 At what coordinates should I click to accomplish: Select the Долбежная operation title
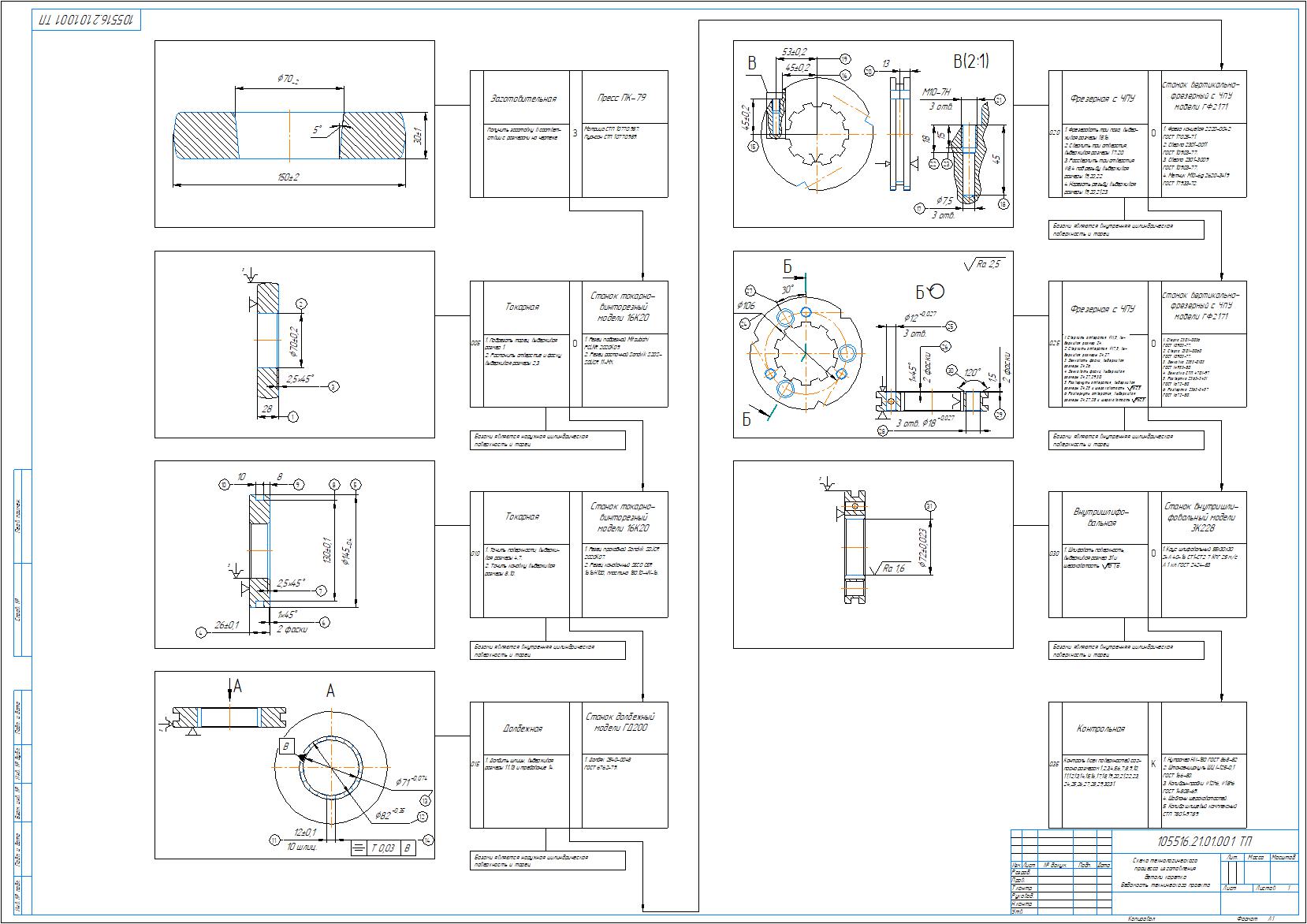[x=523, y=728]
